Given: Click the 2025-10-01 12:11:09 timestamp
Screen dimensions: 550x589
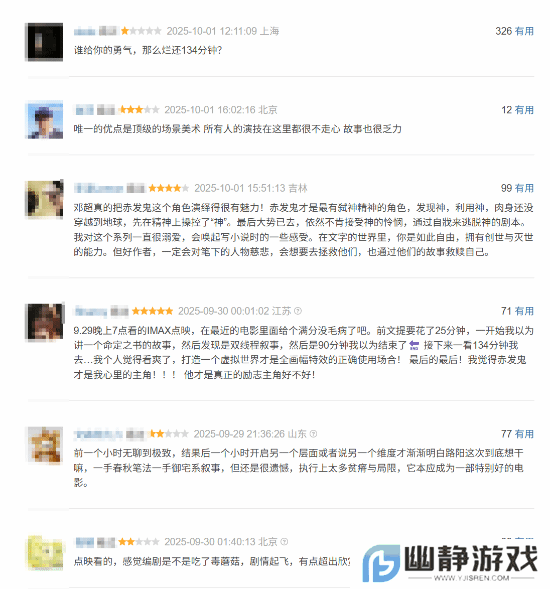Looking at the screenshot, I should point(212,31).
